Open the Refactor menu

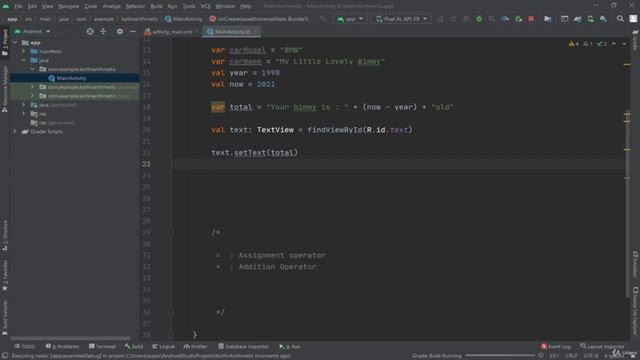click(135, 6)
